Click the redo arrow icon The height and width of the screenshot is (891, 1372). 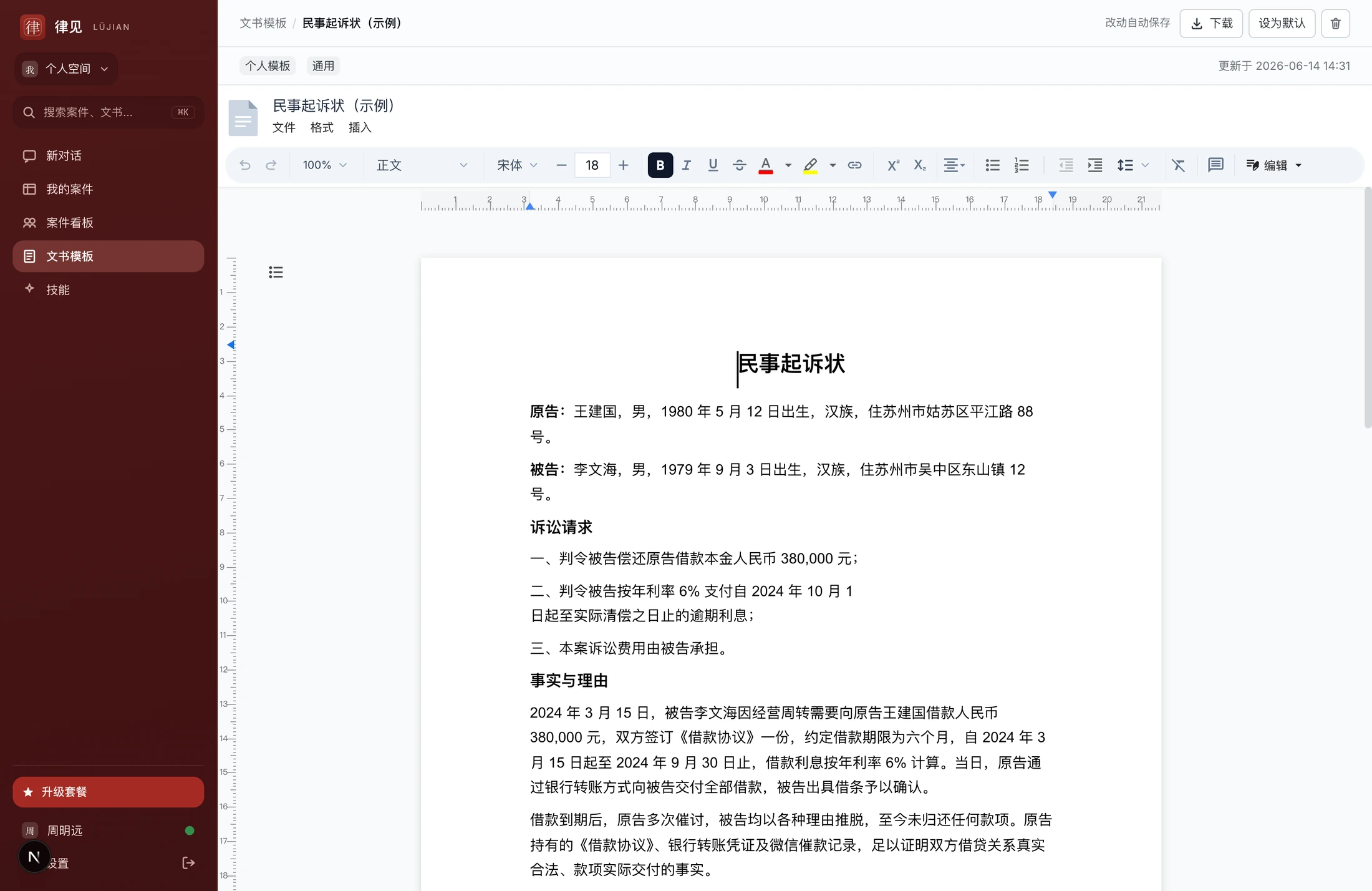271,165
